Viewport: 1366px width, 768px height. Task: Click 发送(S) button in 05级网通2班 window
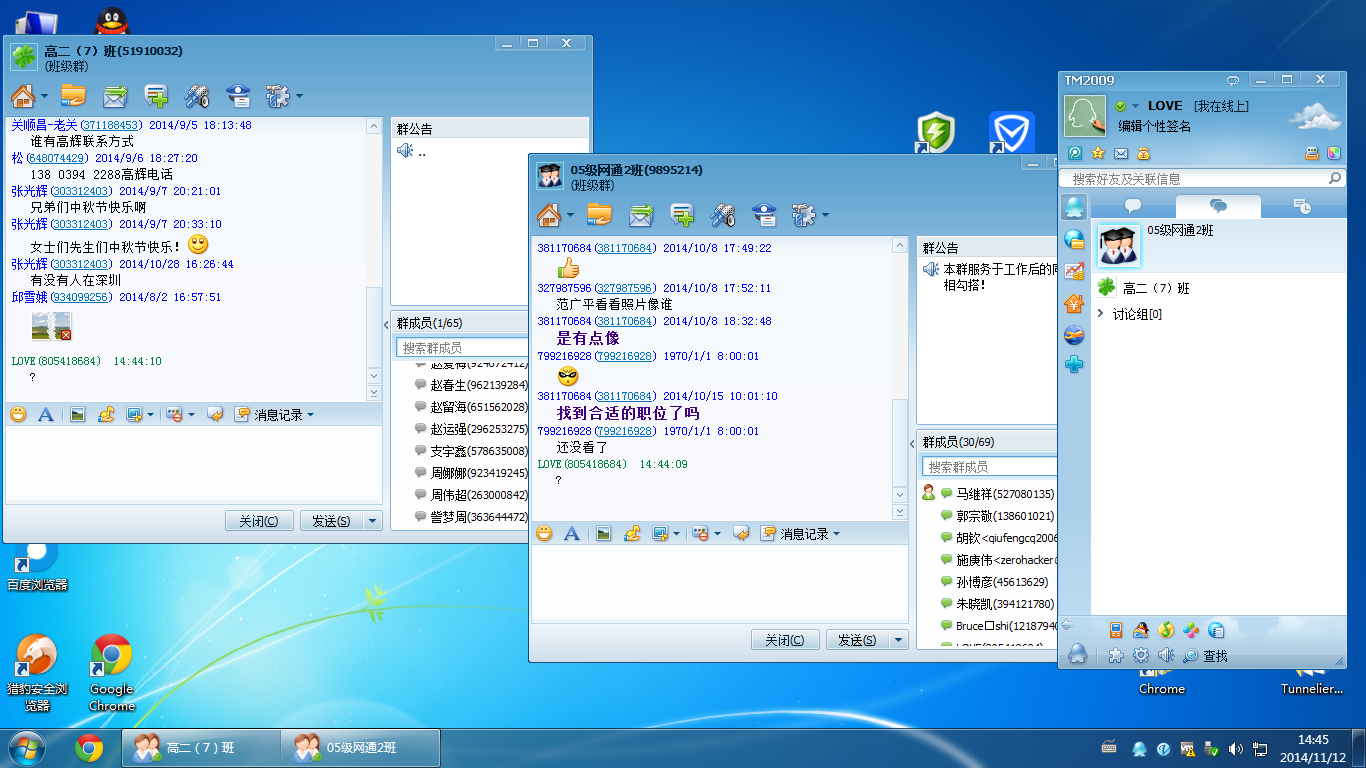pyautogui.click(x=858, y=640)
